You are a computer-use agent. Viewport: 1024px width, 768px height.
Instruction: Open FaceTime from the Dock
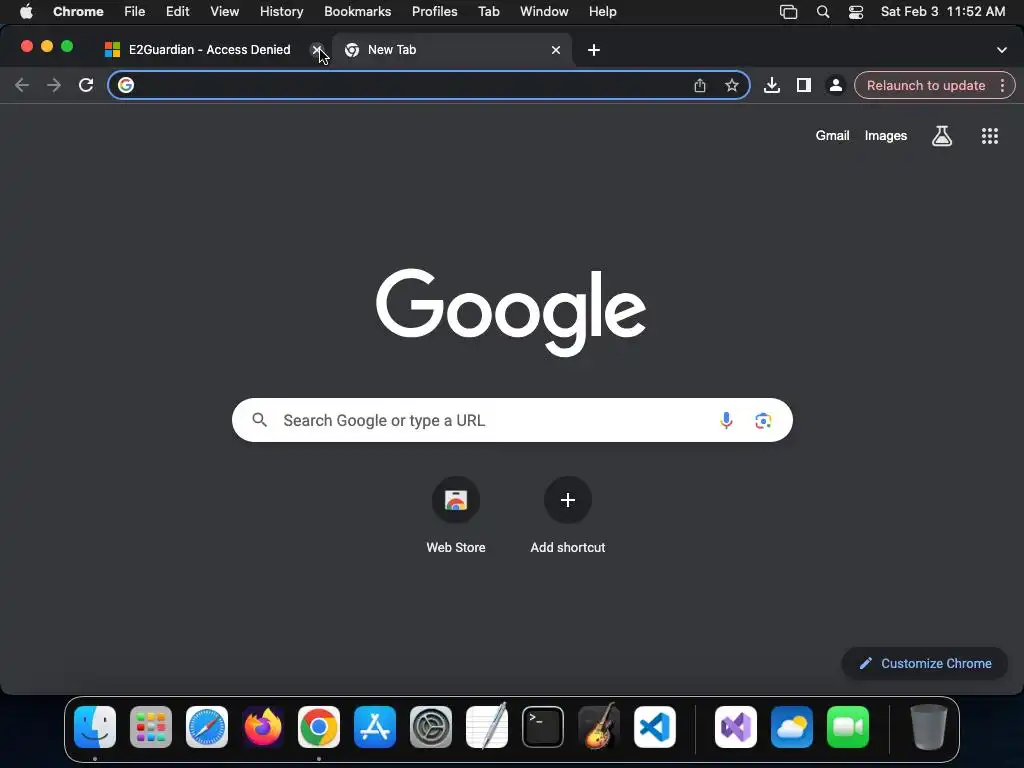pyautogui.click(x=848, y=727)
